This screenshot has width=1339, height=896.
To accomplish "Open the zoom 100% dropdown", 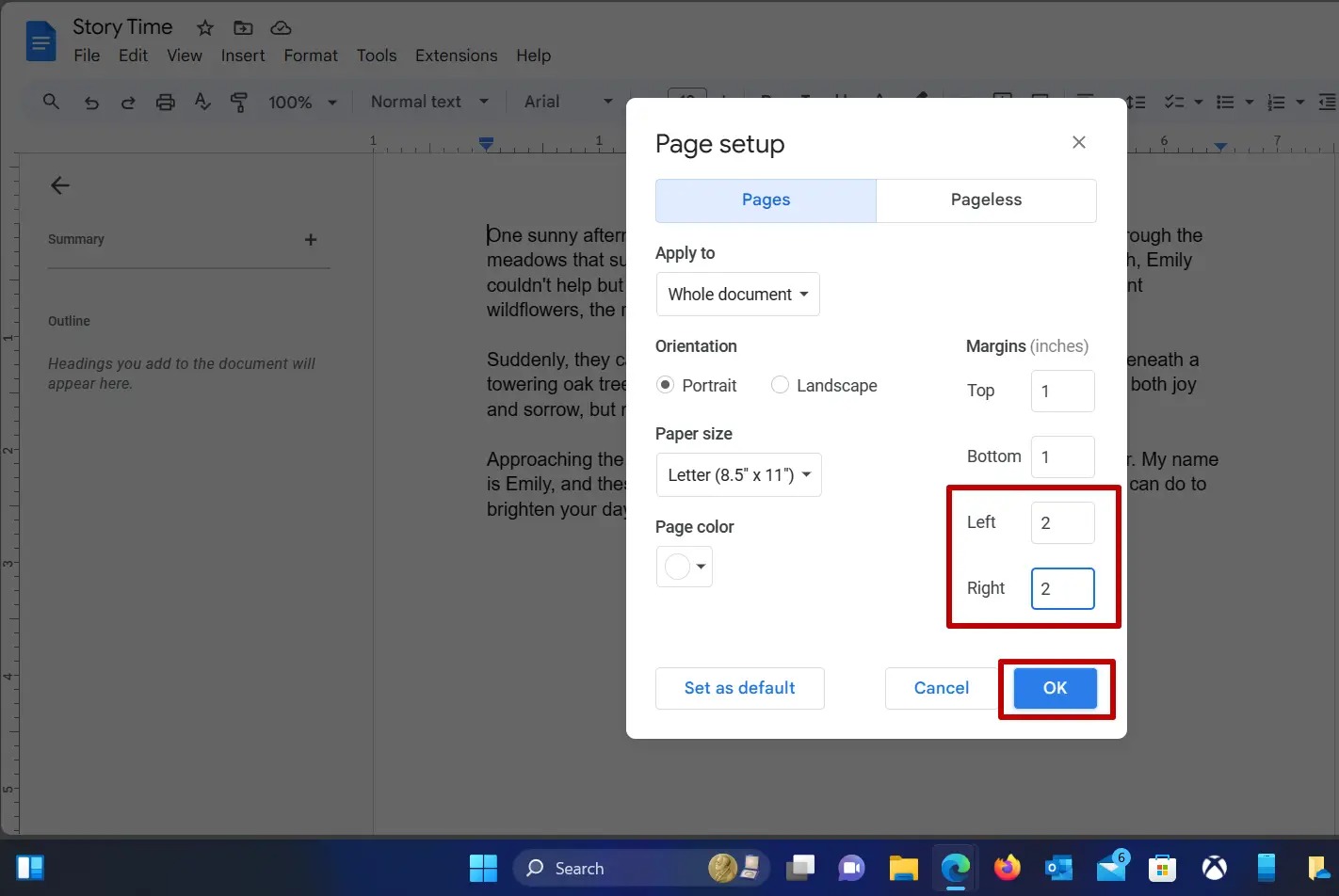I will [302, 102].
